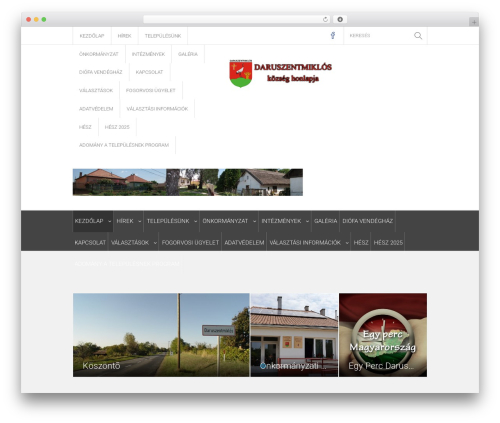
Task: Open the Egy Perc Magyarország slide
Action: coord(383,335)
